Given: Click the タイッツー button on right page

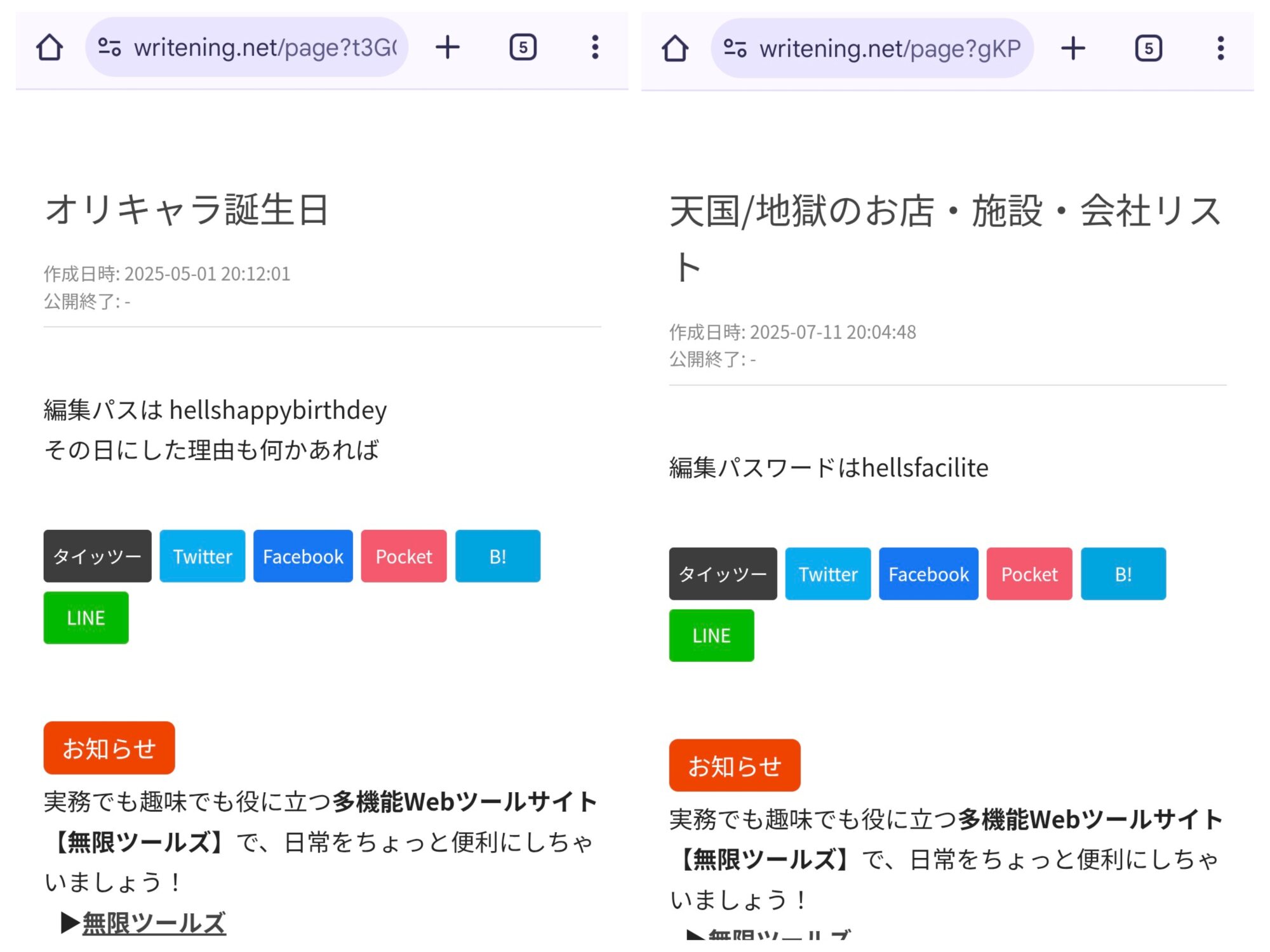Looking at the screenshot, I should coord(723,574).
